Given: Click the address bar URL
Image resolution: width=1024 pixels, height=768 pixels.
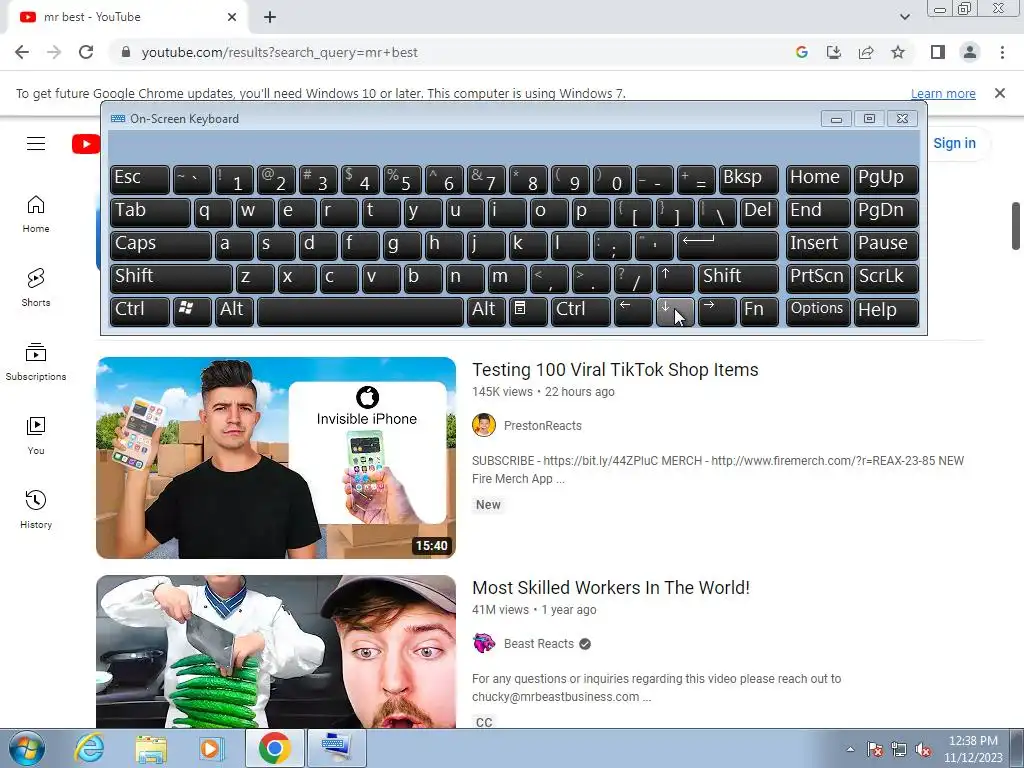Looking at the screenshot, I should click(280, 52).
